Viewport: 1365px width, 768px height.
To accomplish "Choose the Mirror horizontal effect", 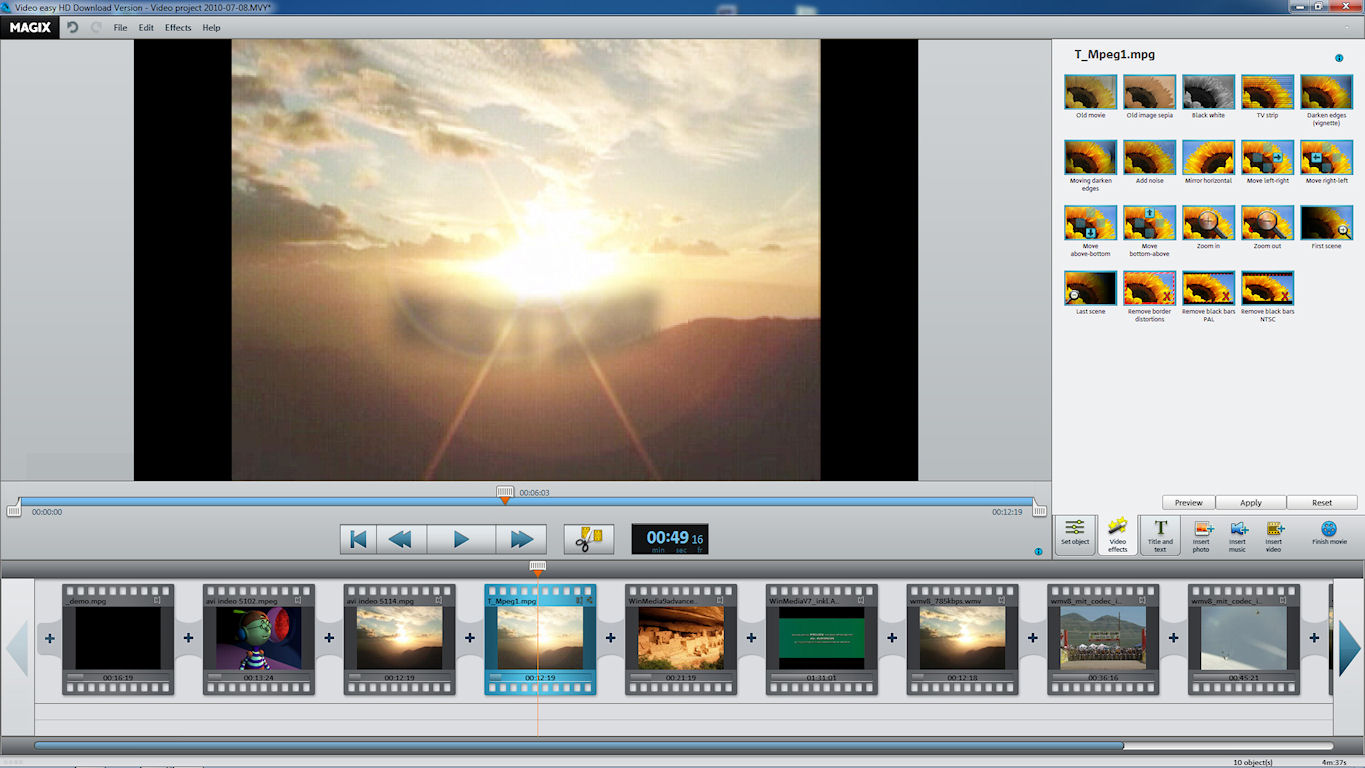I will (x=1208, y=158).
